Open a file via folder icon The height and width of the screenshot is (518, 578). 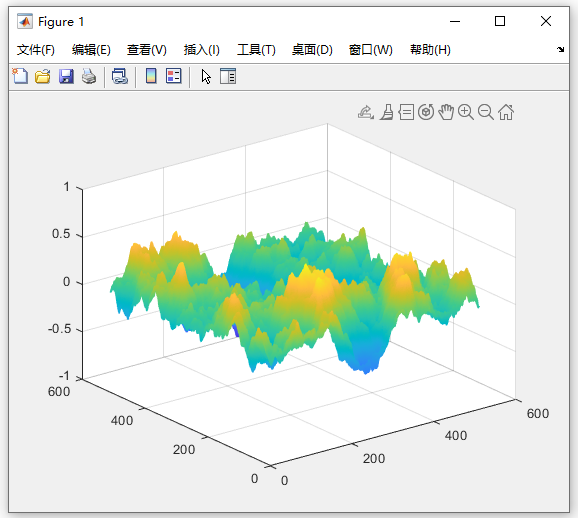tap(43, 76)
